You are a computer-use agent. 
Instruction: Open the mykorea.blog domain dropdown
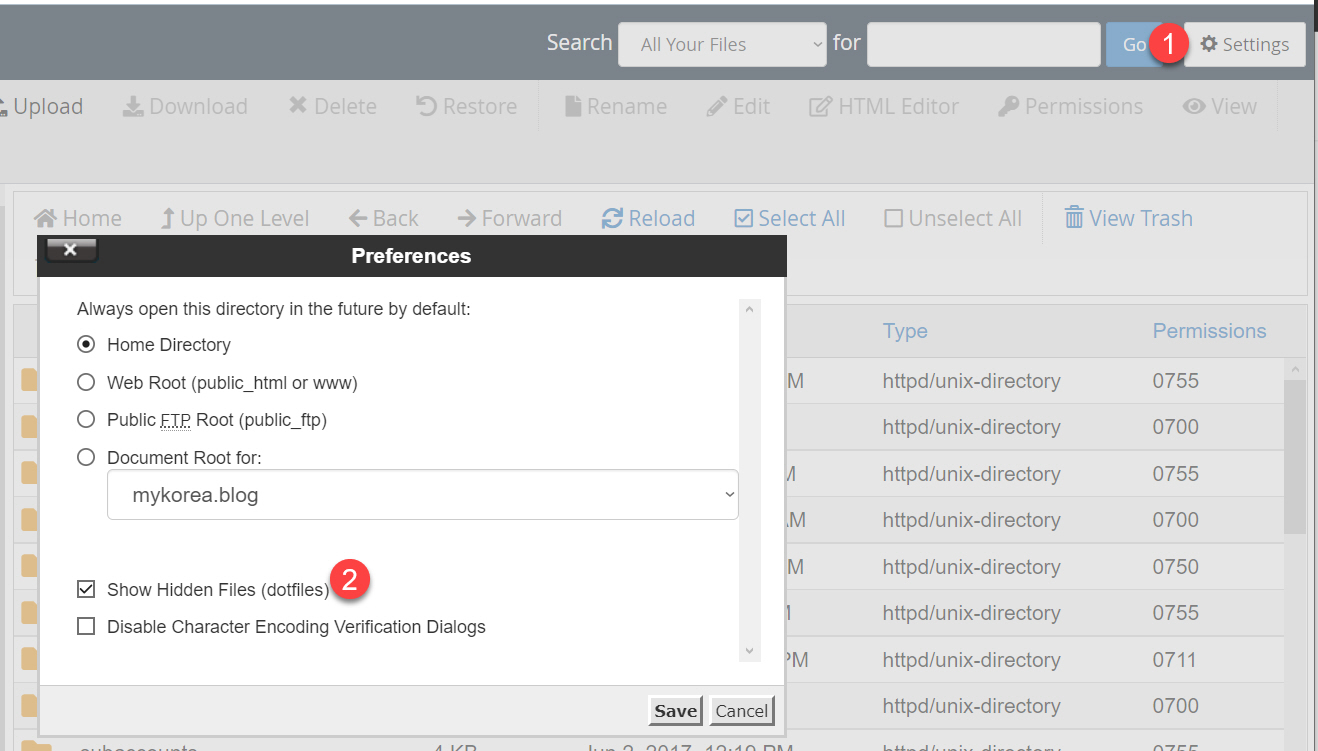point(423,495)
